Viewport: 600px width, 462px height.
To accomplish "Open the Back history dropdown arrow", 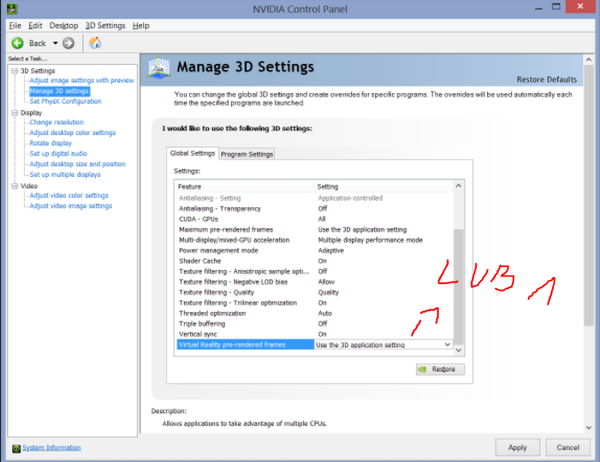I will (x=55, y=43).
